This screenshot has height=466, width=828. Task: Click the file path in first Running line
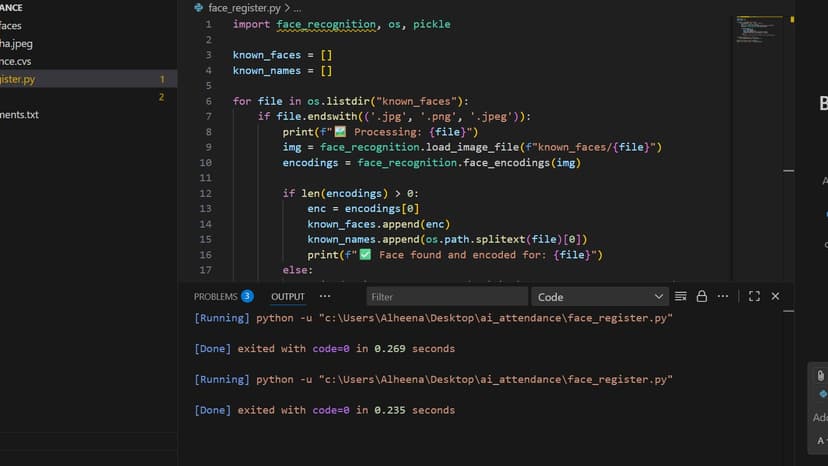click(495, 318)
